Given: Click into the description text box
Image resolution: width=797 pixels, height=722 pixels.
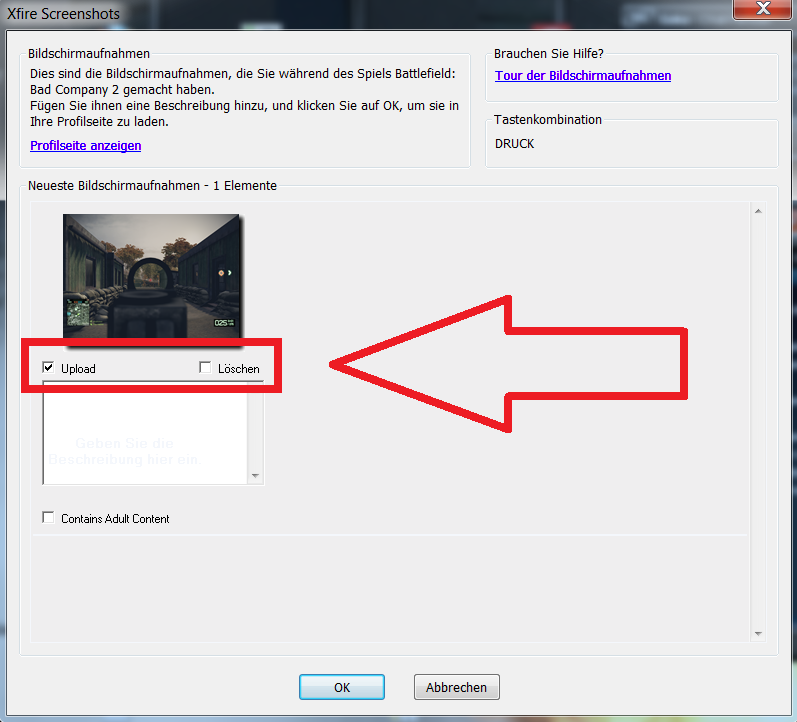Looking at the screenshot, I should (x=145, y=433).
